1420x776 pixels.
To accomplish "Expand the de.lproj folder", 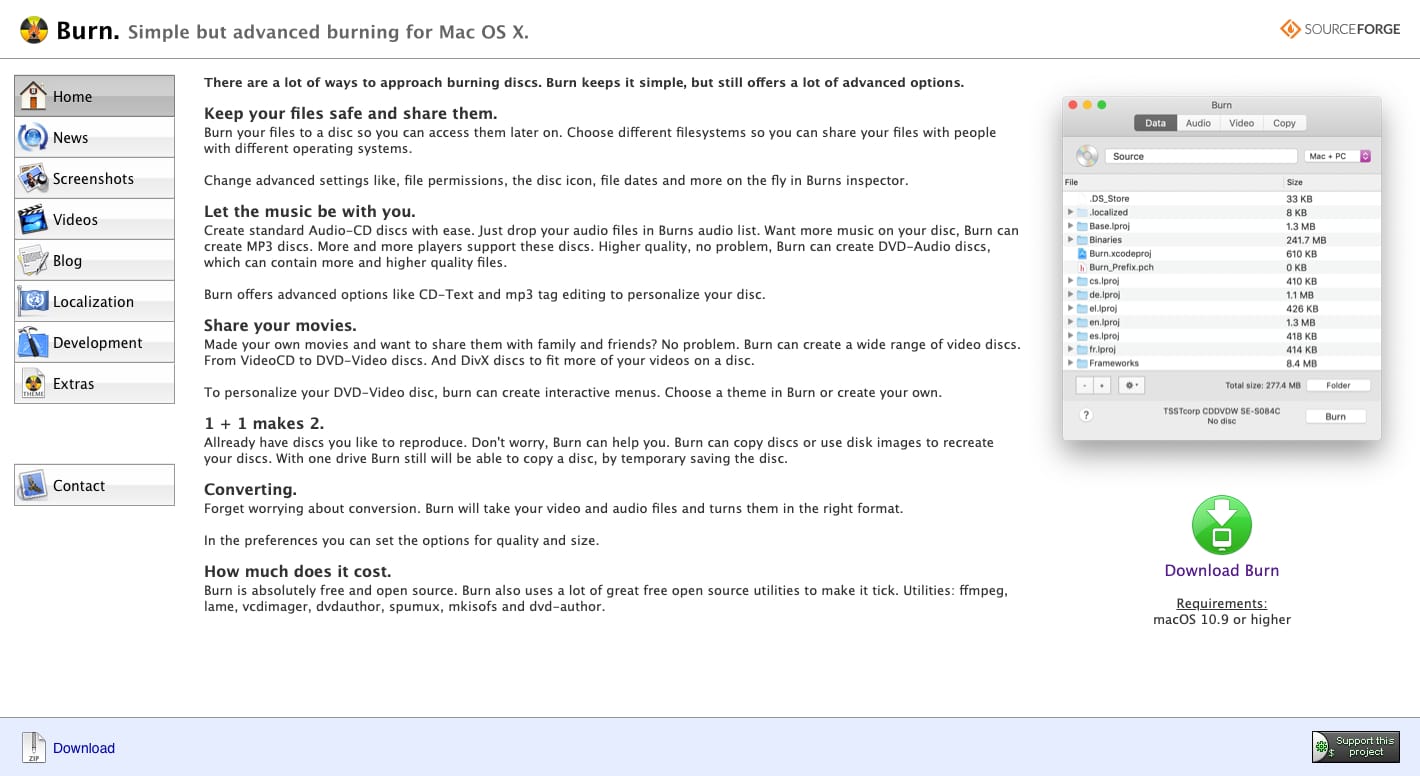I will [1070, 295].
